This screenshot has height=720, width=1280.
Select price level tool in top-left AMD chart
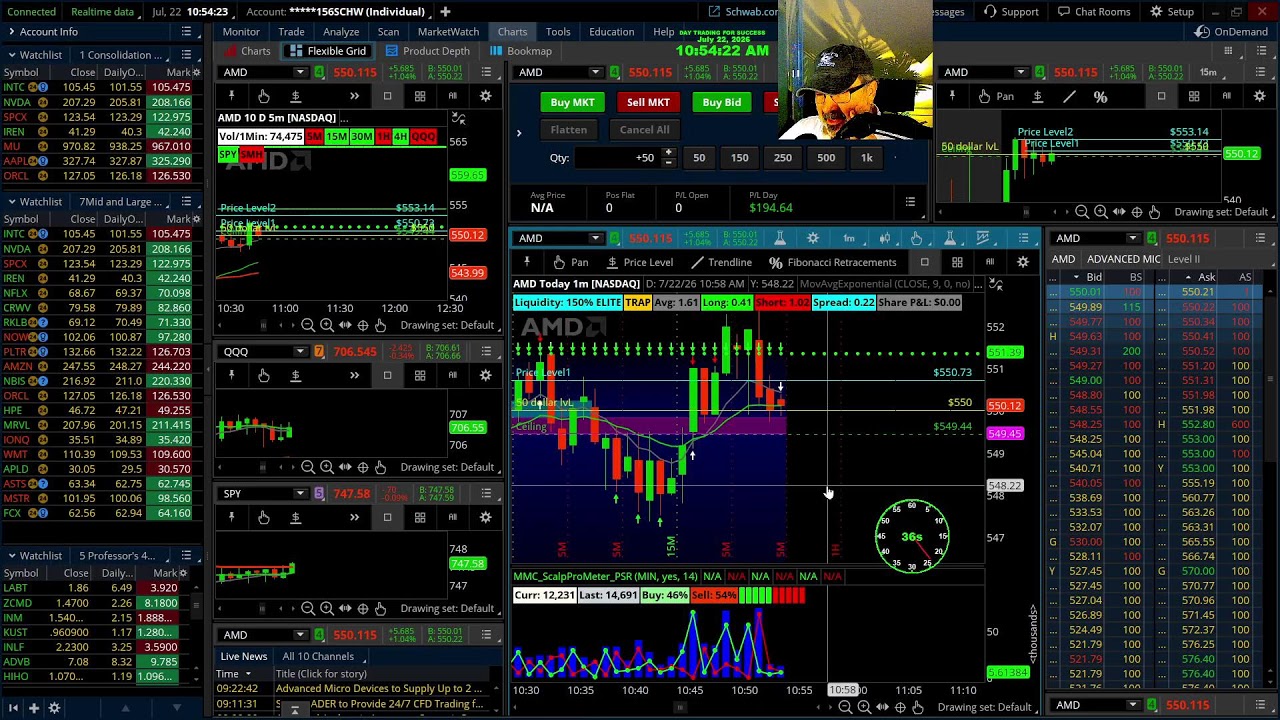point(295,96)
